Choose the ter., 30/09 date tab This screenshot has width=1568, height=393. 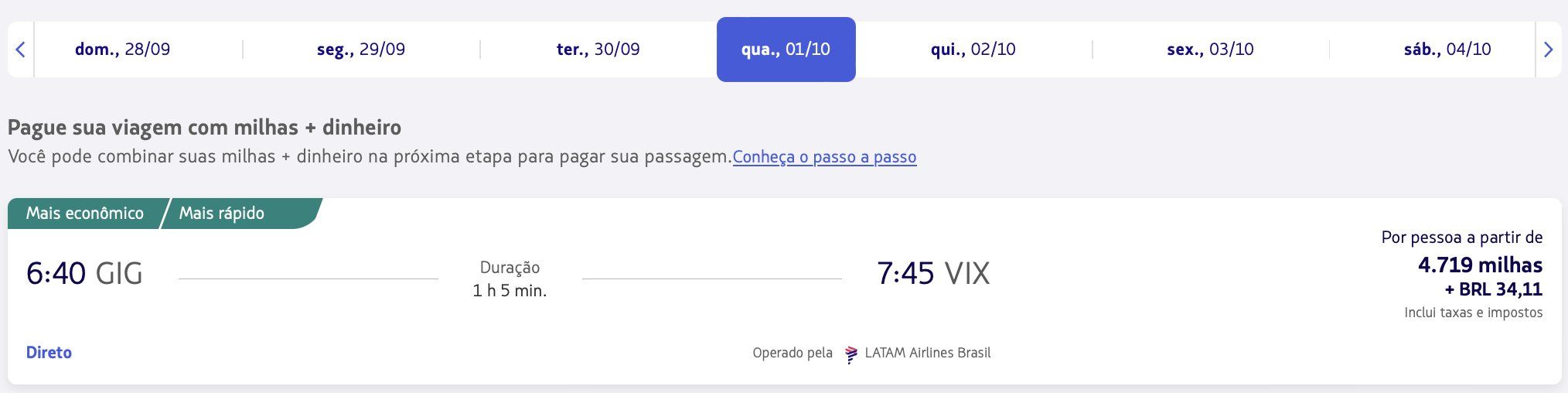point(598,50)
